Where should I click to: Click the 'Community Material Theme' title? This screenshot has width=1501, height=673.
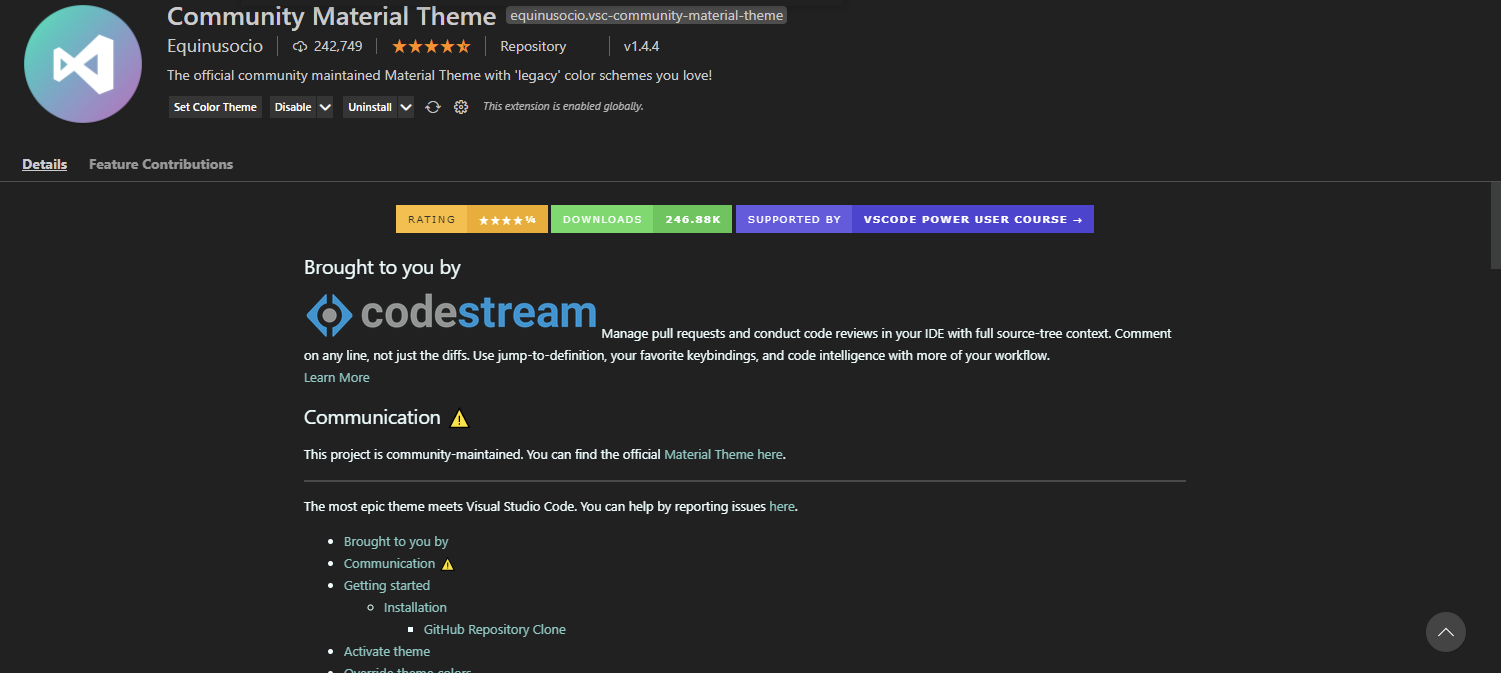click(331, 16)
